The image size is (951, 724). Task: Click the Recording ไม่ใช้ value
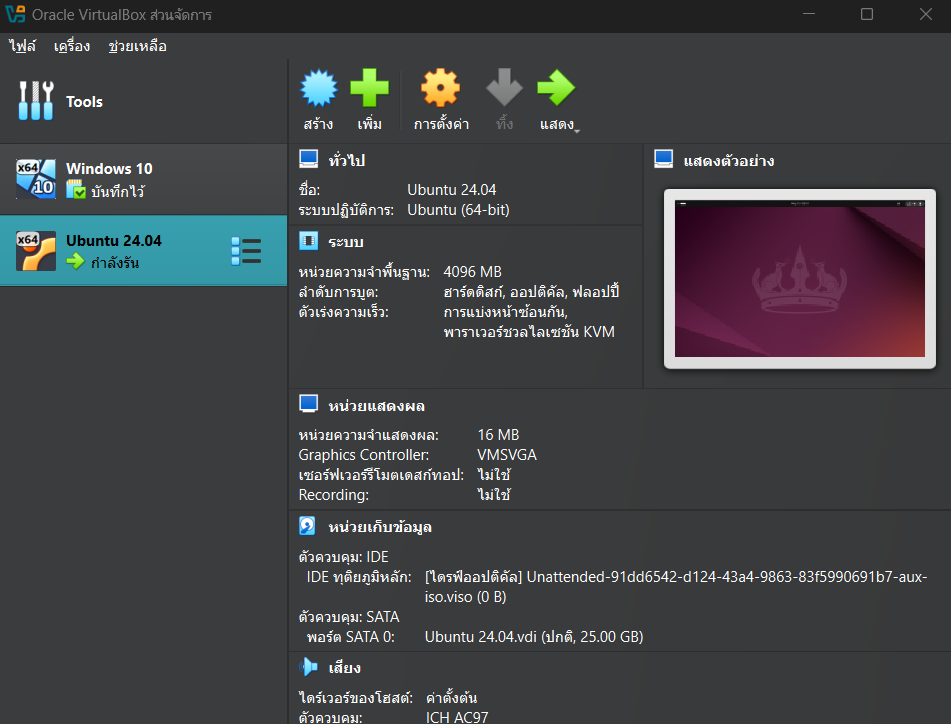(x=494, y=495)
